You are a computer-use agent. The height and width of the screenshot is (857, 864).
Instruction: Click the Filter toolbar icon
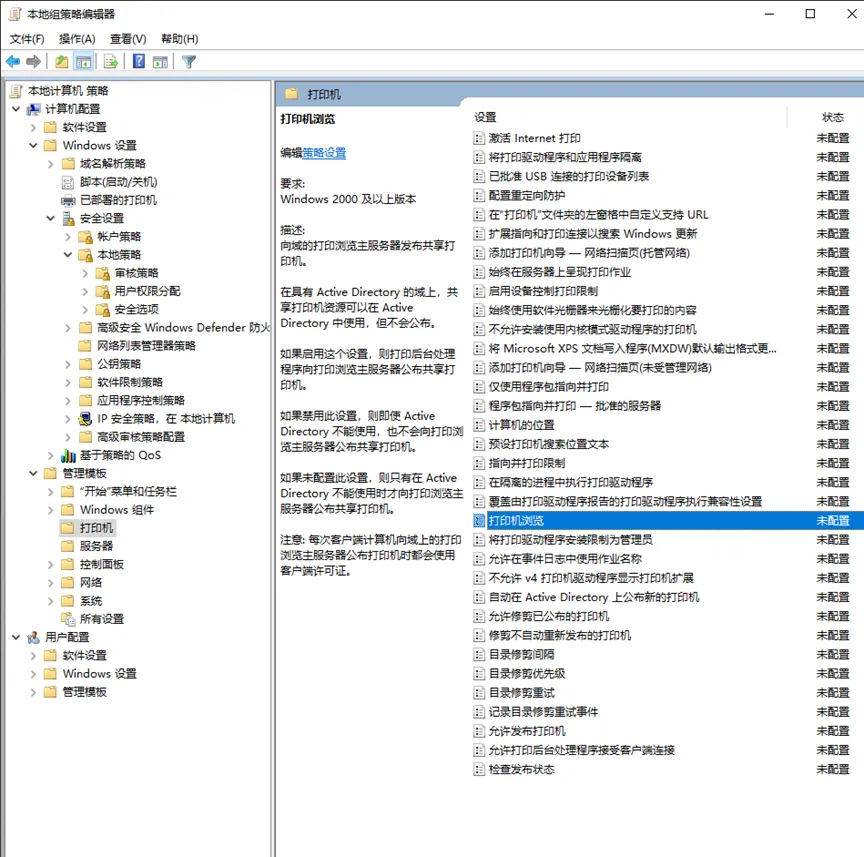(x=188, y=61)
